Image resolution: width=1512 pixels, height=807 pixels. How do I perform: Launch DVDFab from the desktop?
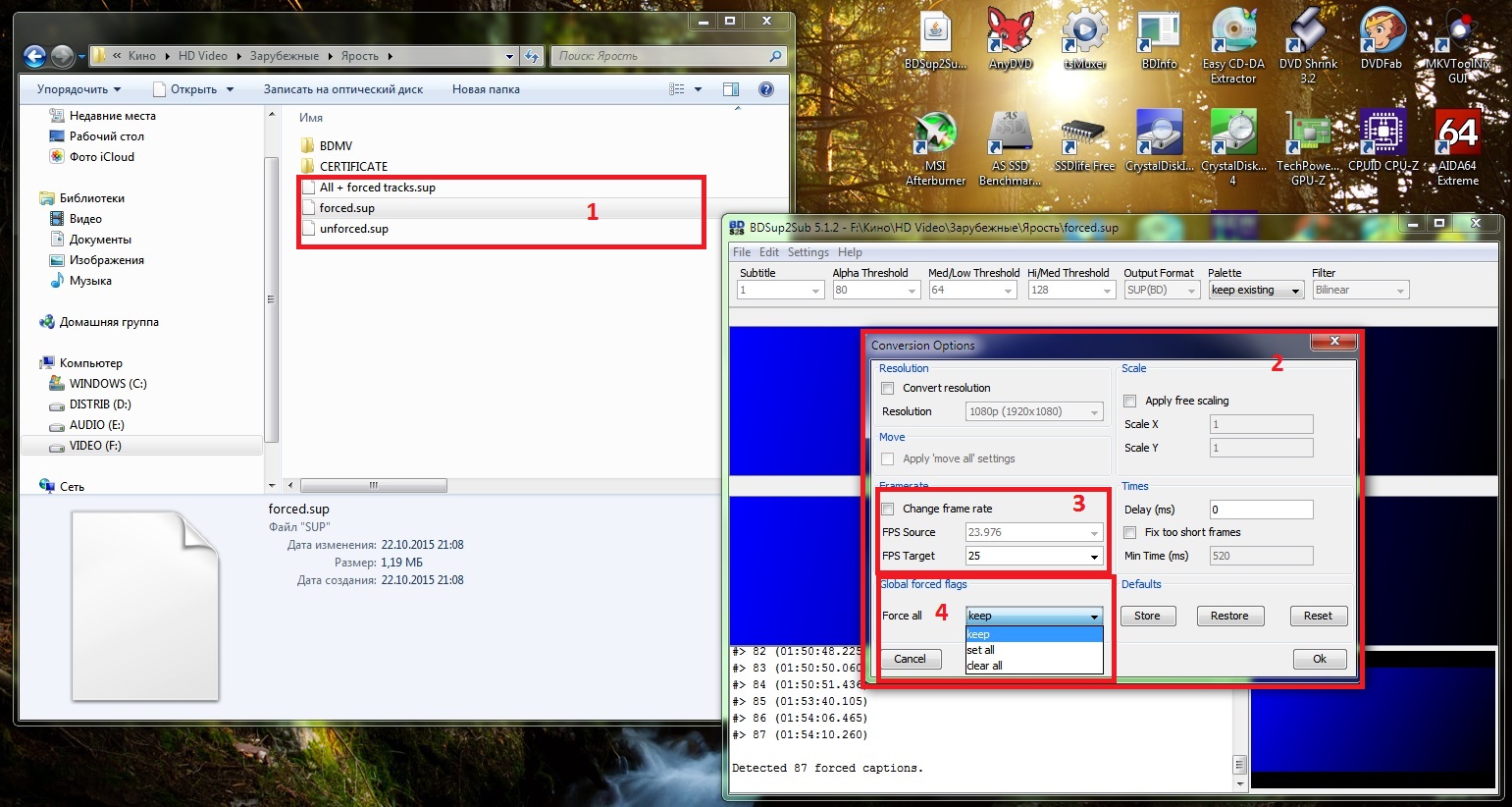1382,39
